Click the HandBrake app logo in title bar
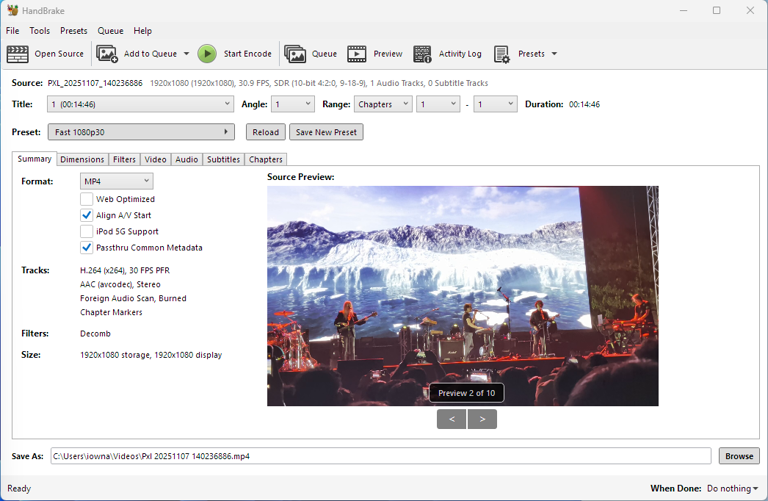768x501 pixels. pos(12,10)
